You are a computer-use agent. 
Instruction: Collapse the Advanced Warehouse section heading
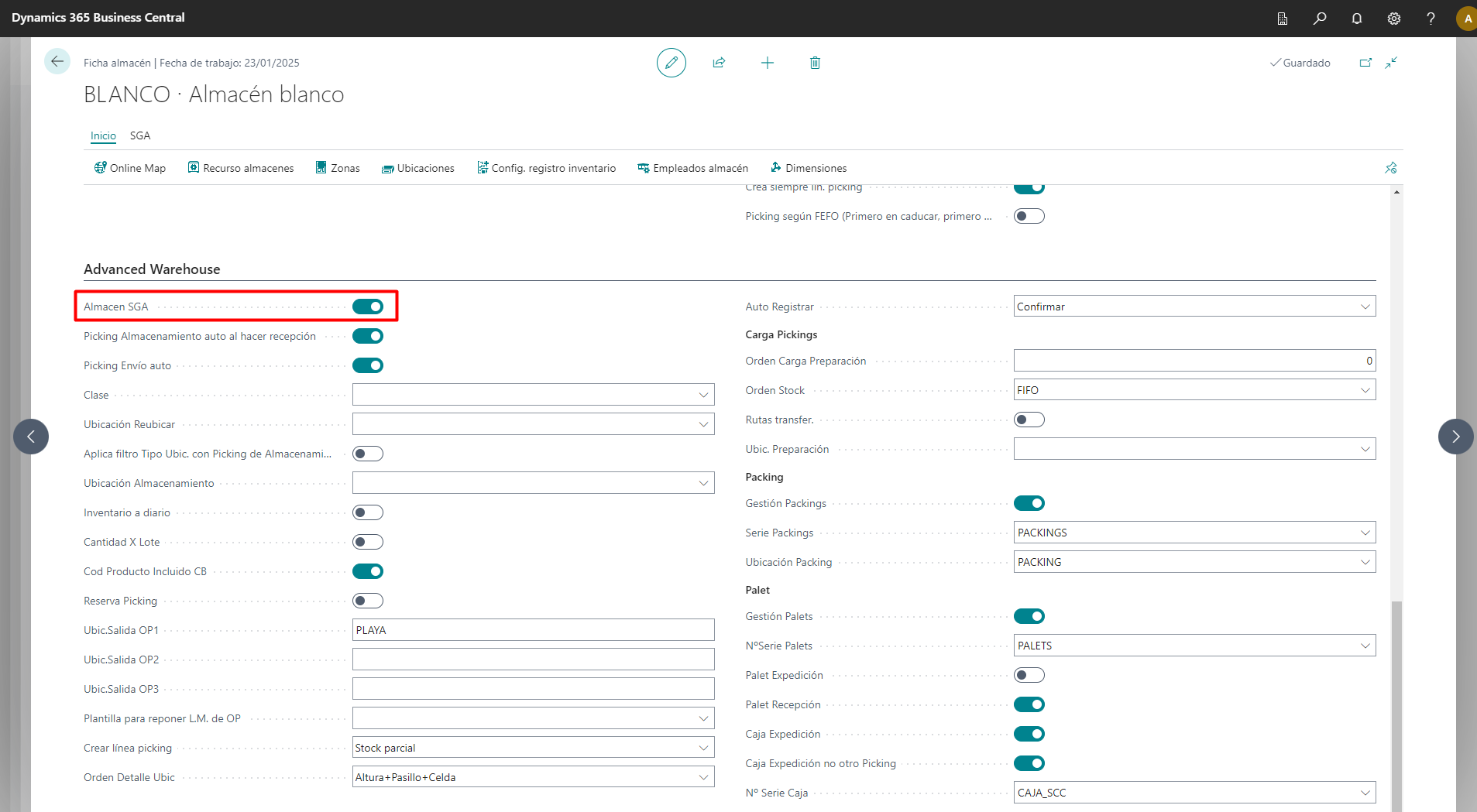152,269
